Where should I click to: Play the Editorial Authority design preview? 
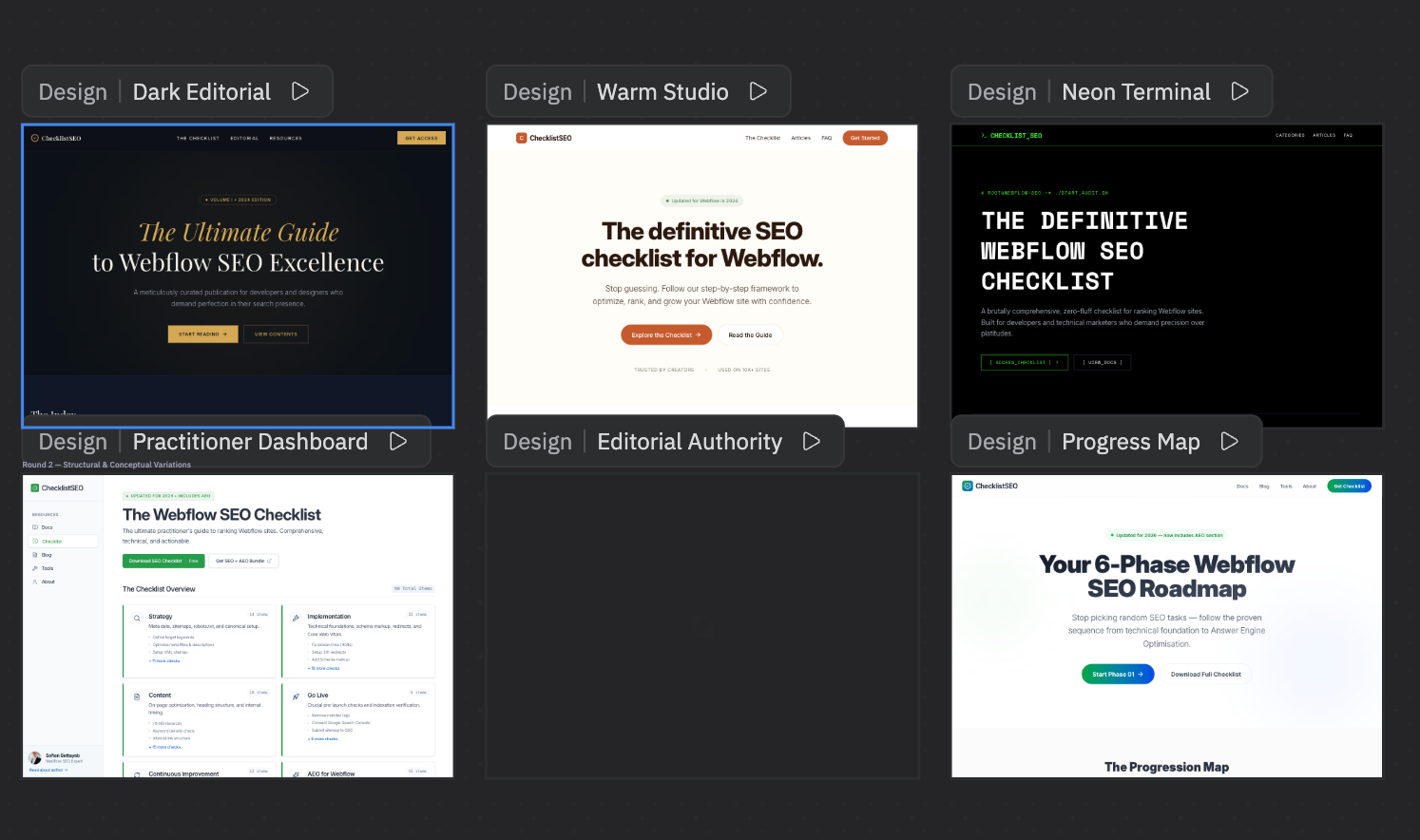812,441
